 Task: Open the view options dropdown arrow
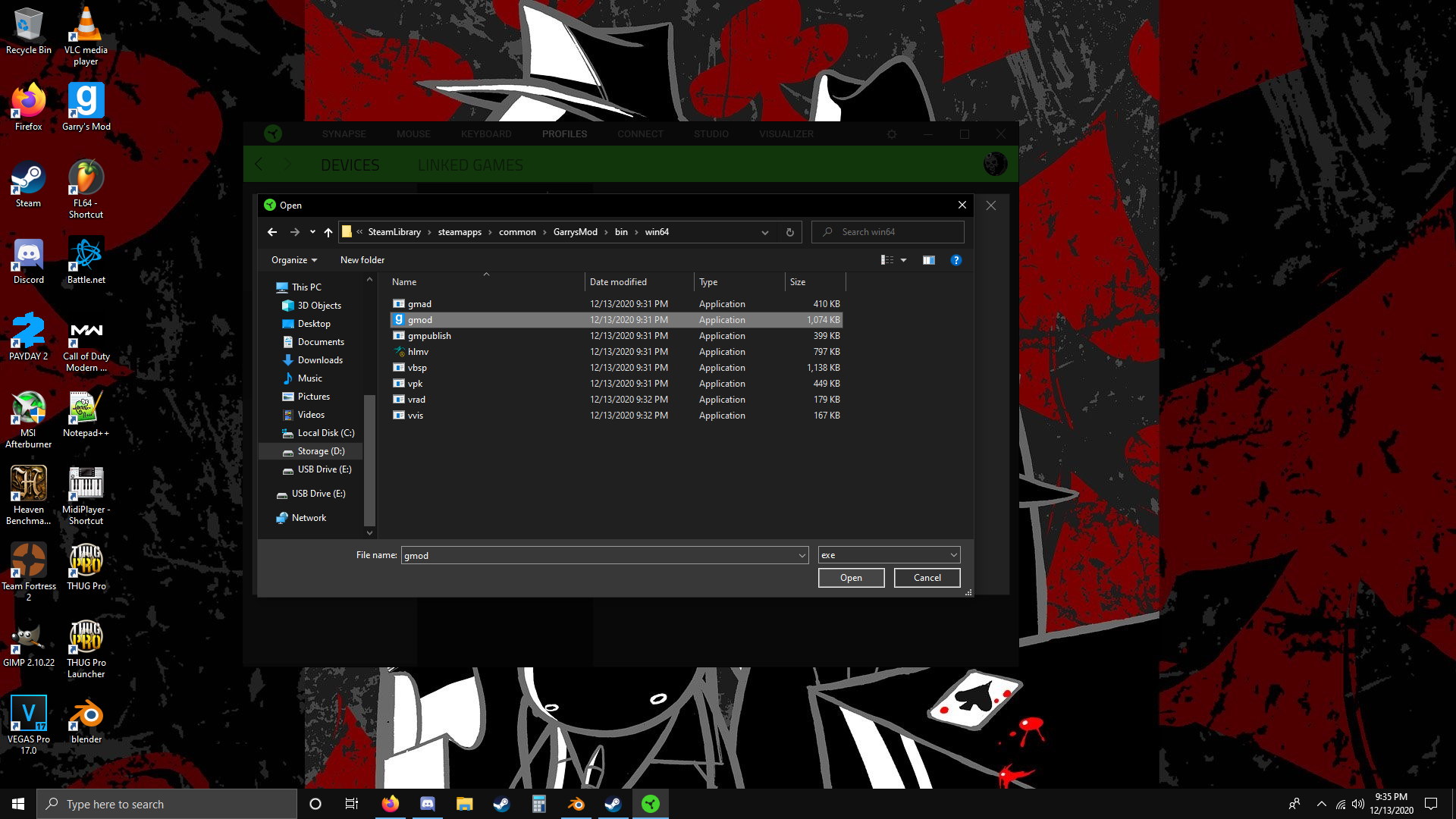[x=903, y=260]
